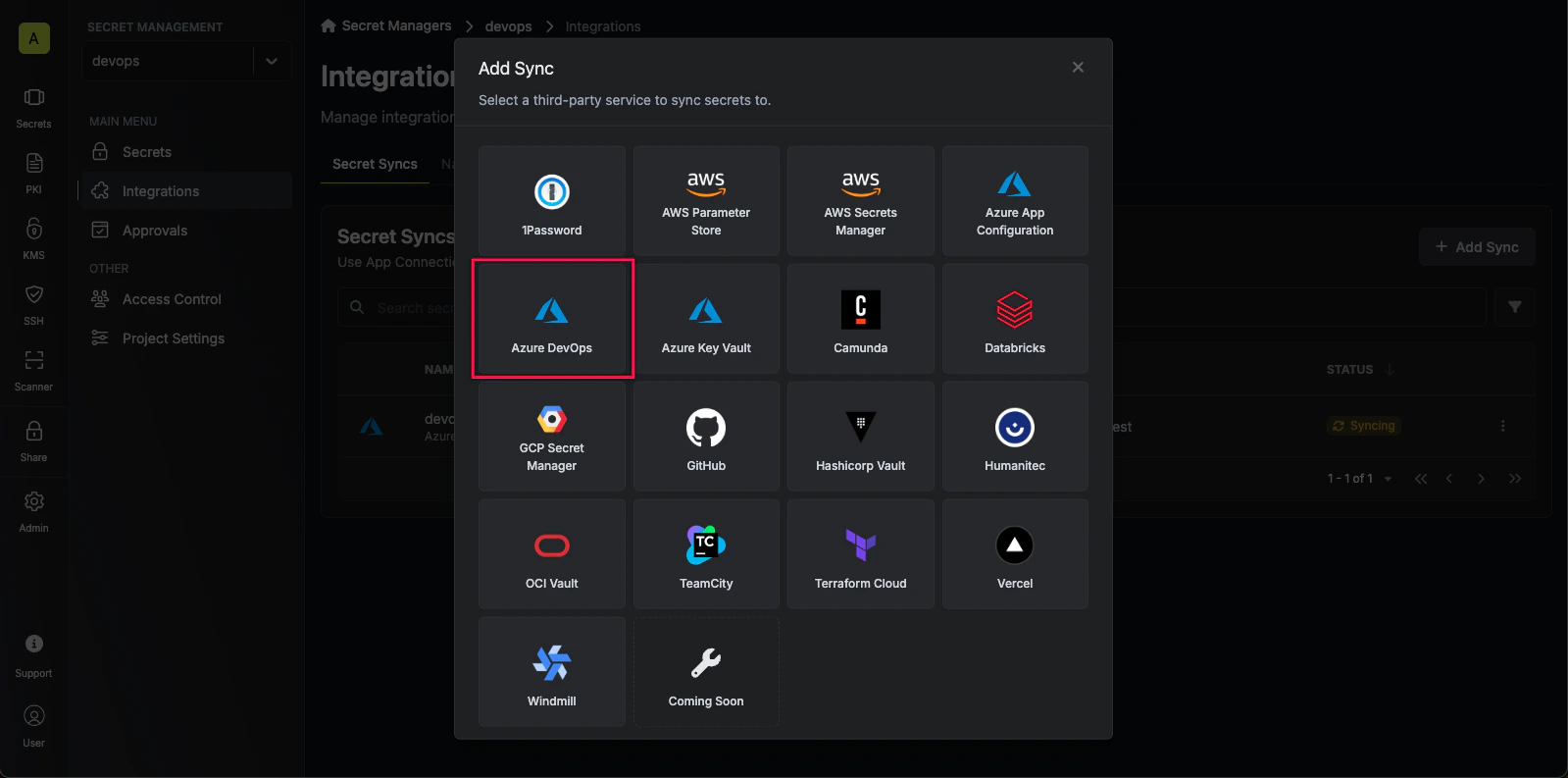This screenshot has width=1568, height=778.
Task: Choose AWS Secrets Manager integration
Action: (861, 201)
